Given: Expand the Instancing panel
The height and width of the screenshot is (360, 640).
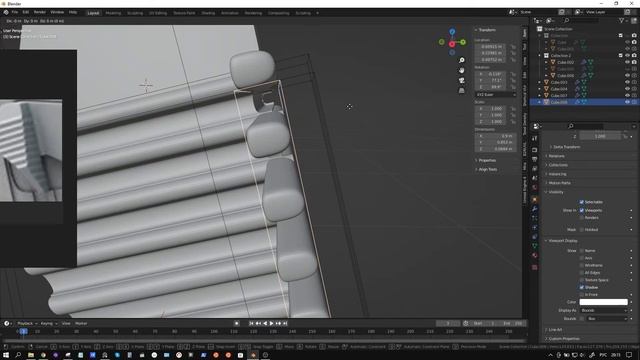Looking at the screenshot, I should [558, 174].
